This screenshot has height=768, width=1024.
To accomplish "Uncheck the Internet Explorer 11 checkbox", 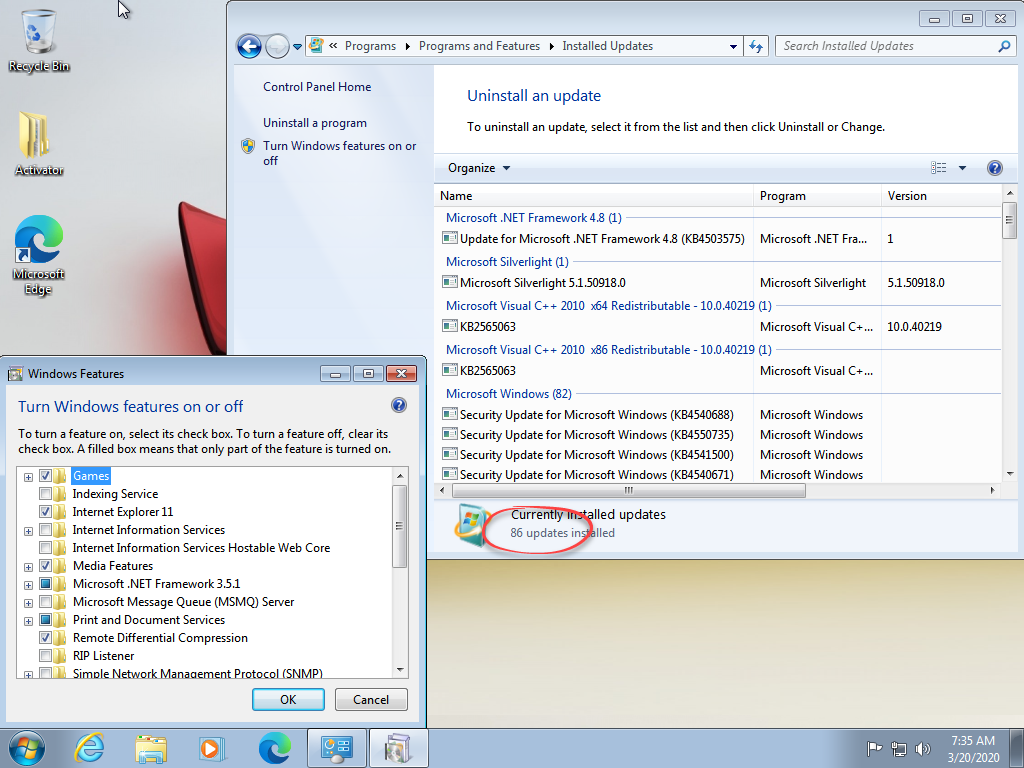I will 46,511.
